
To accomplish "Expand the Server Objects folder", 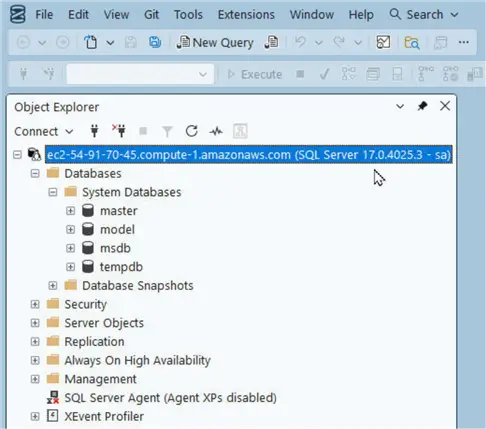I will click(x=35, y=323).
